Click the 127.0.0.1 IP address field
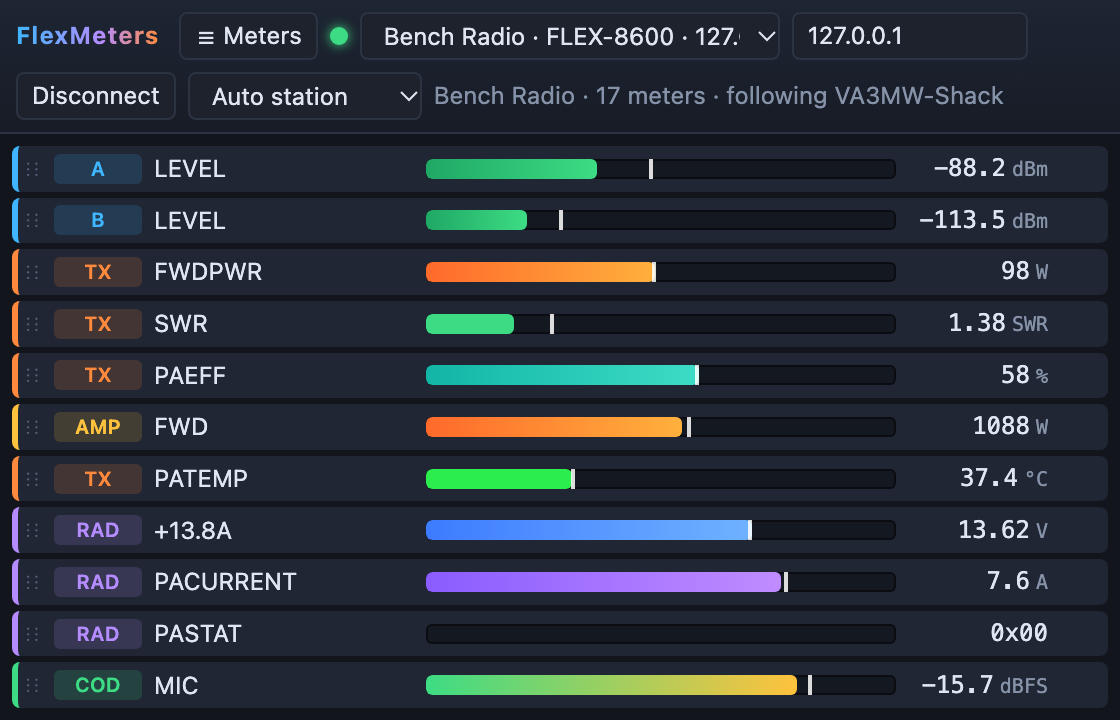 coord(909,36)
